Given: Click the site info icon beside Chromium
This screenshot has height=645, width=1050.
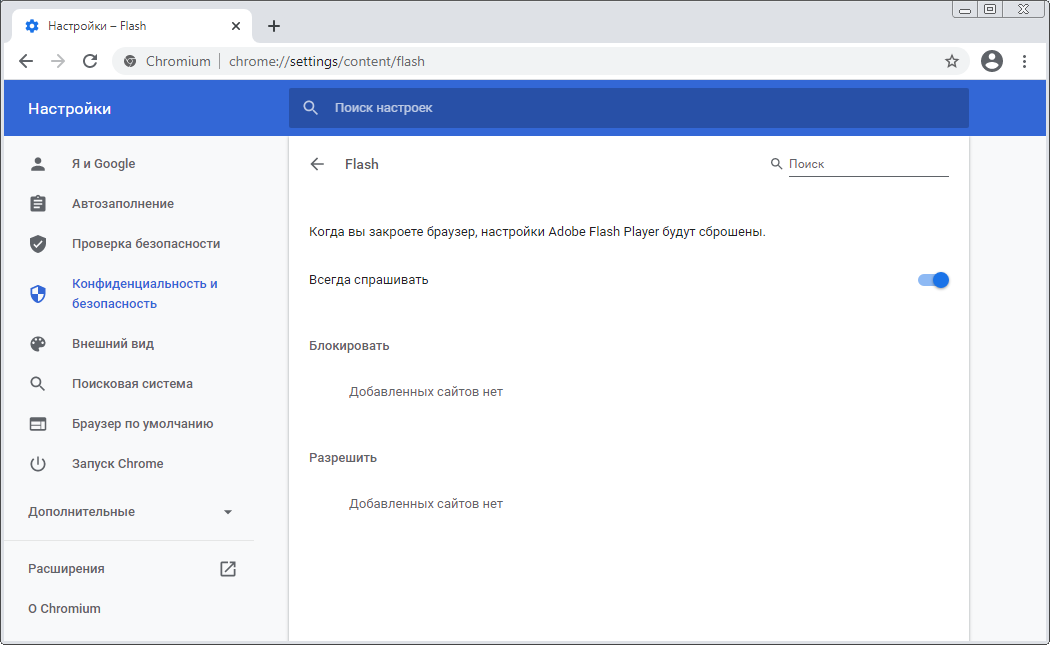Looking at the screenshot, I should coord(130,61).
